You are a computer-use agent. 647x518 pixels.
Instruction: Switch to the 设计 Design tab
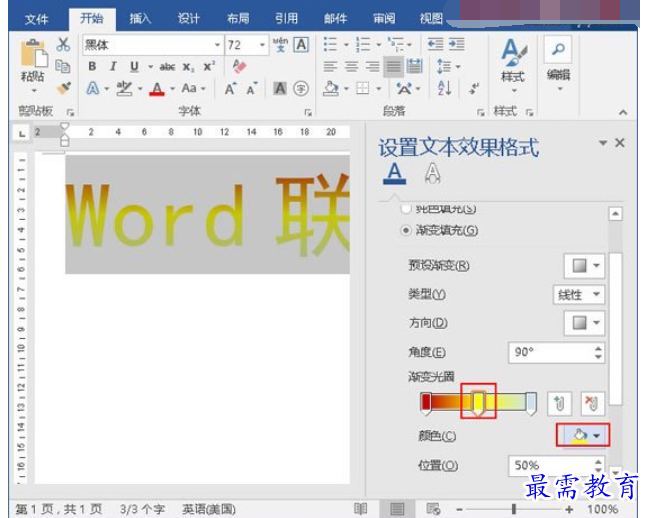point(189,19)
